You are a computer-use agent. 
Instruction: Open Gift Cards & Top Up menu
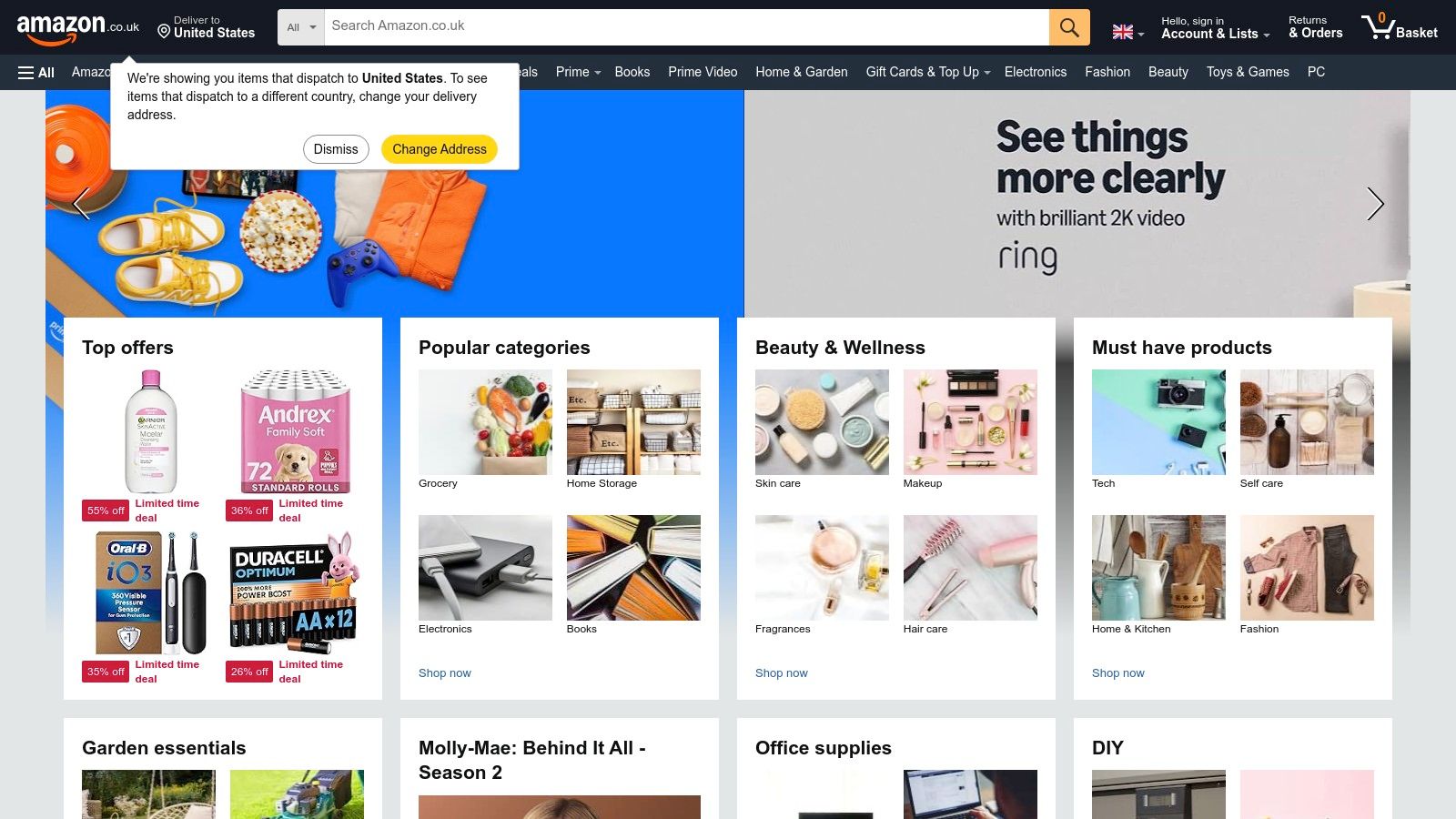click(927, 72)
